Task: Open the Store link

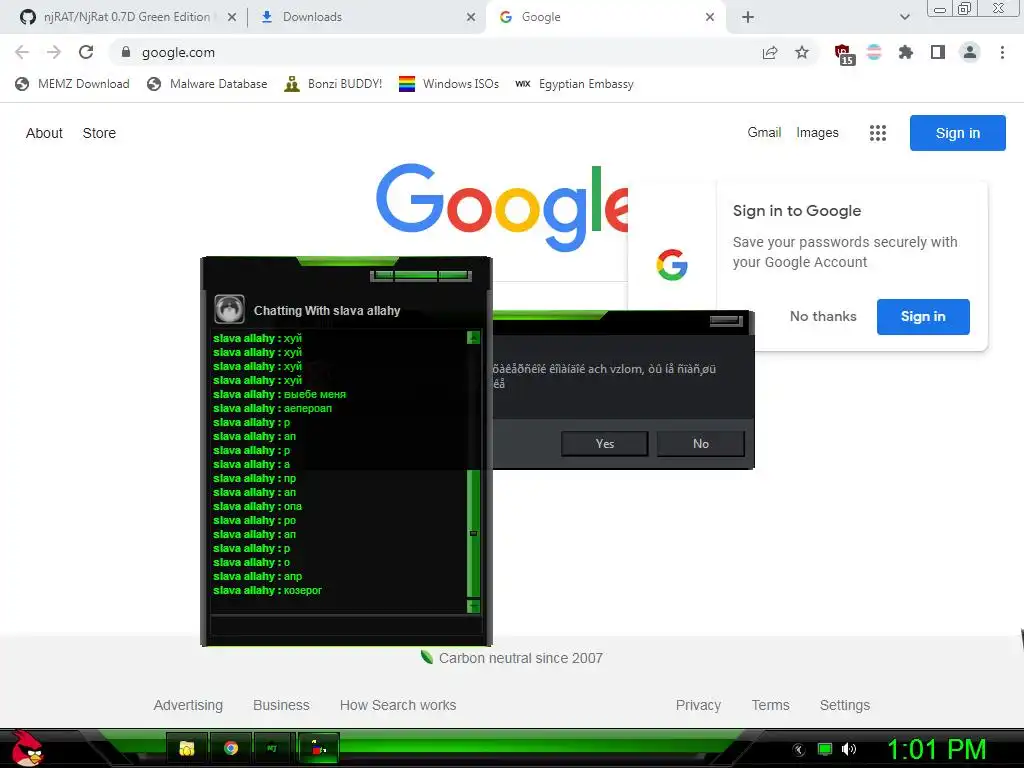Action: point(99,133)
